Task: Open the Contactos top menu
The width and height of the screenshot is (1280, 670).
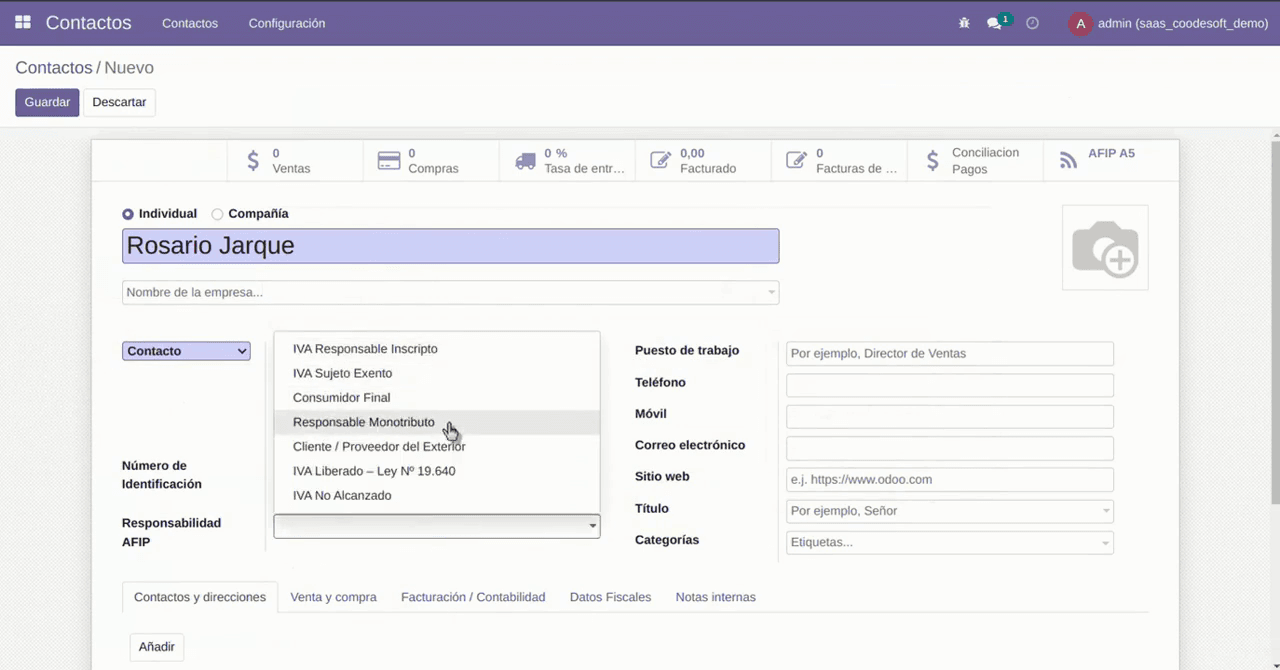Action: [190, 23]
